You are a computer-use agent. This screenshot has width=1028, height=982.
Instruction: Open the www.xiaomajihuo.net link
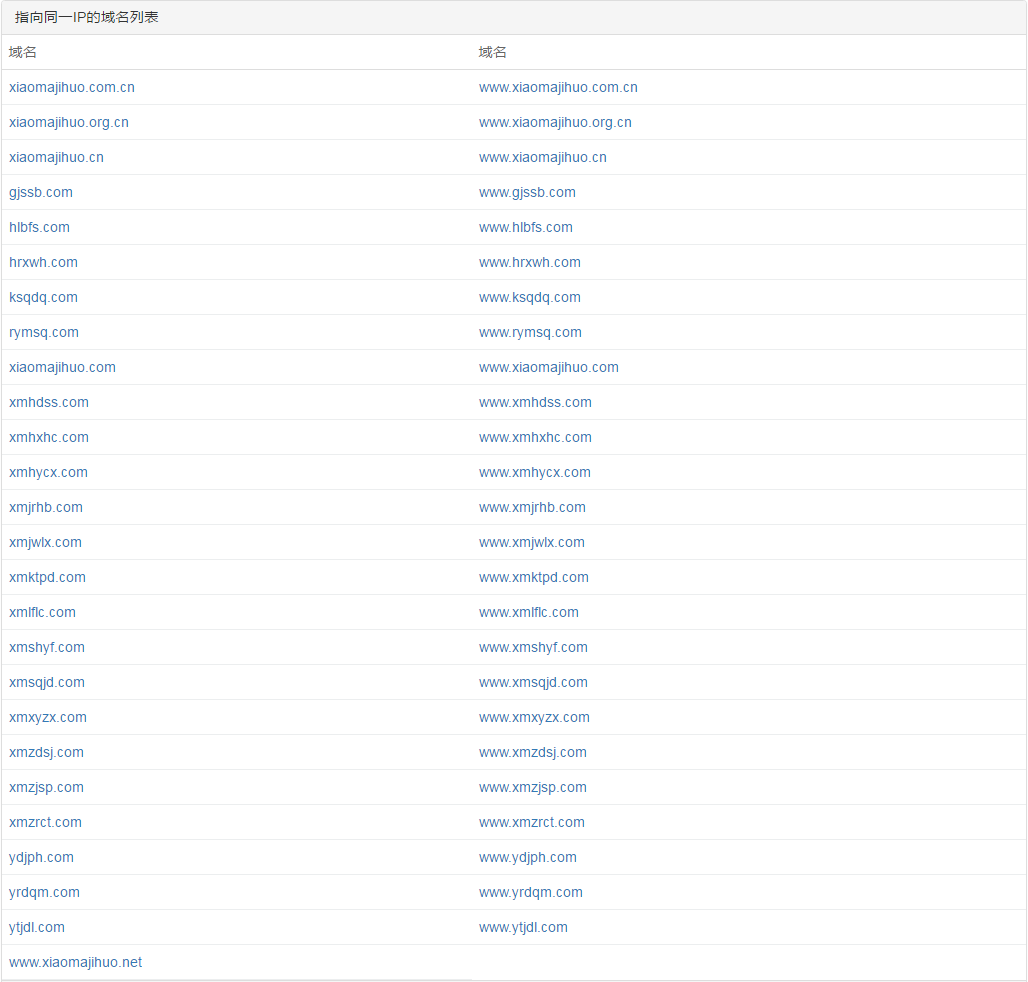[75, 962]
